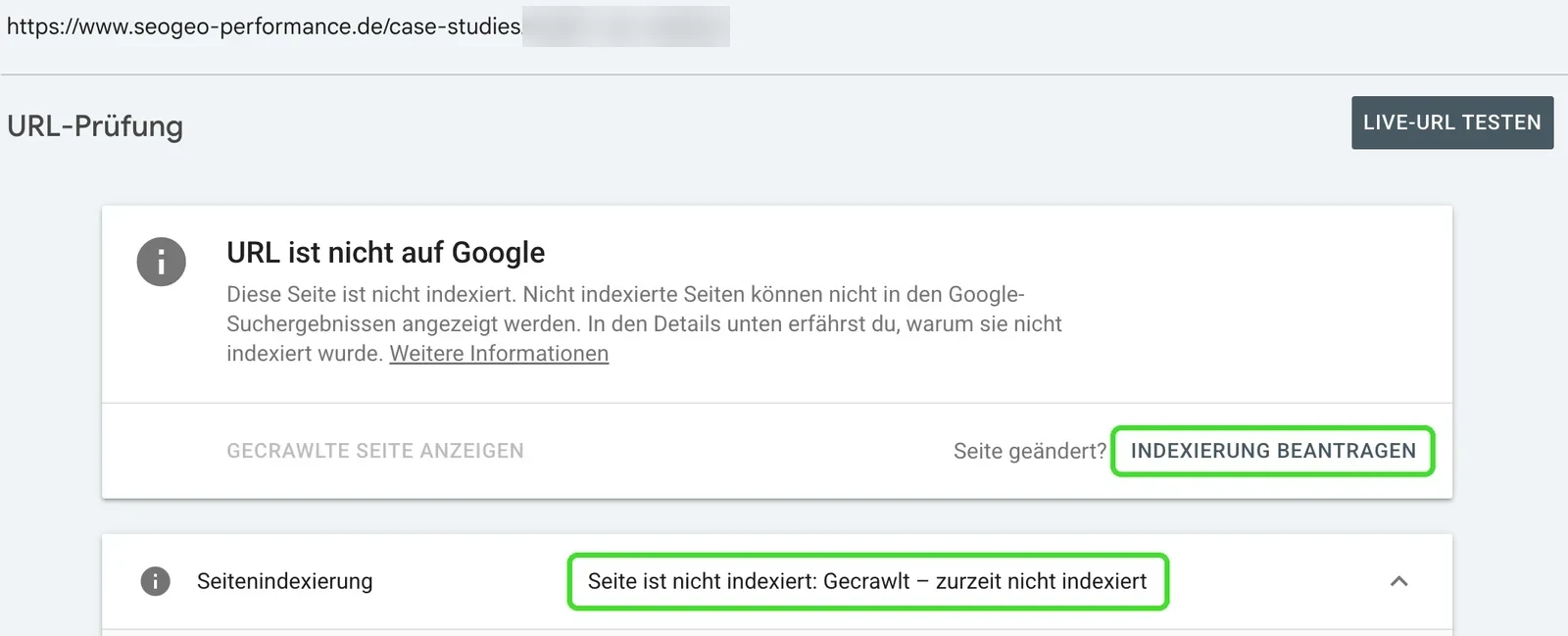Click the Seitenindexierung label
Viewport: 1568px width, 636px height.
(x=284, y=581)
